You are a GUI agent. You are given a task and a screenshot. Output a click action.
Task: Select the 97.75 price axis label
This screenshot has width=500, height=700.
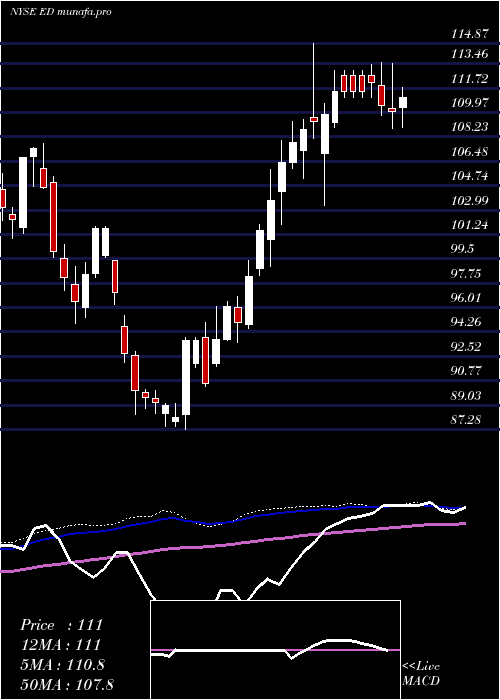(465, 273)
